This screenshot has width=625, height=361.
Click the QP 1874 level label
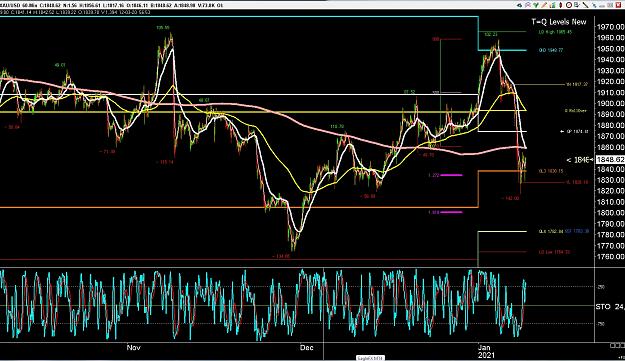coord(578,131)
